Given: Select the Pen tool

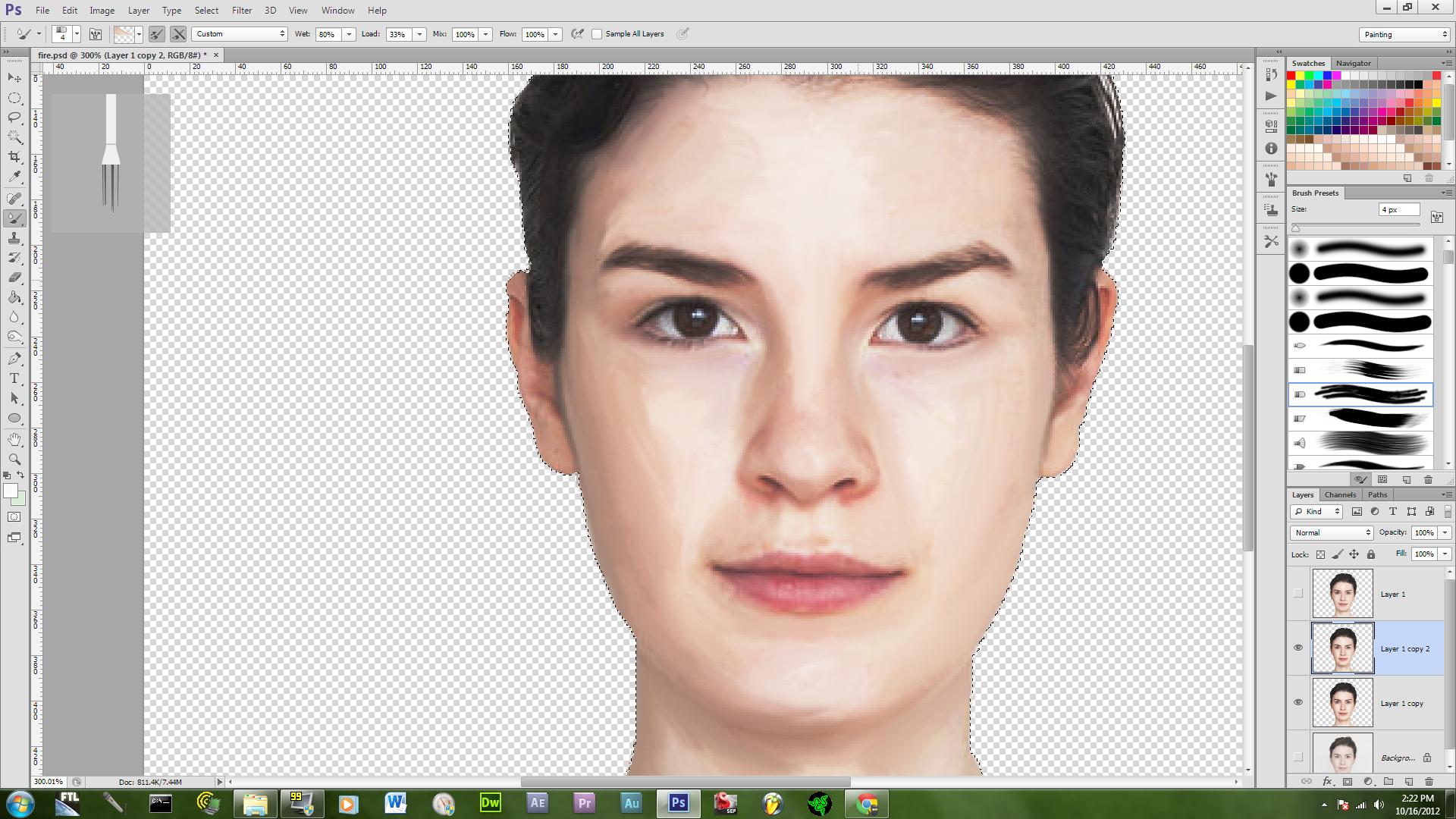Looking at the screenshot, I should 14,359.
